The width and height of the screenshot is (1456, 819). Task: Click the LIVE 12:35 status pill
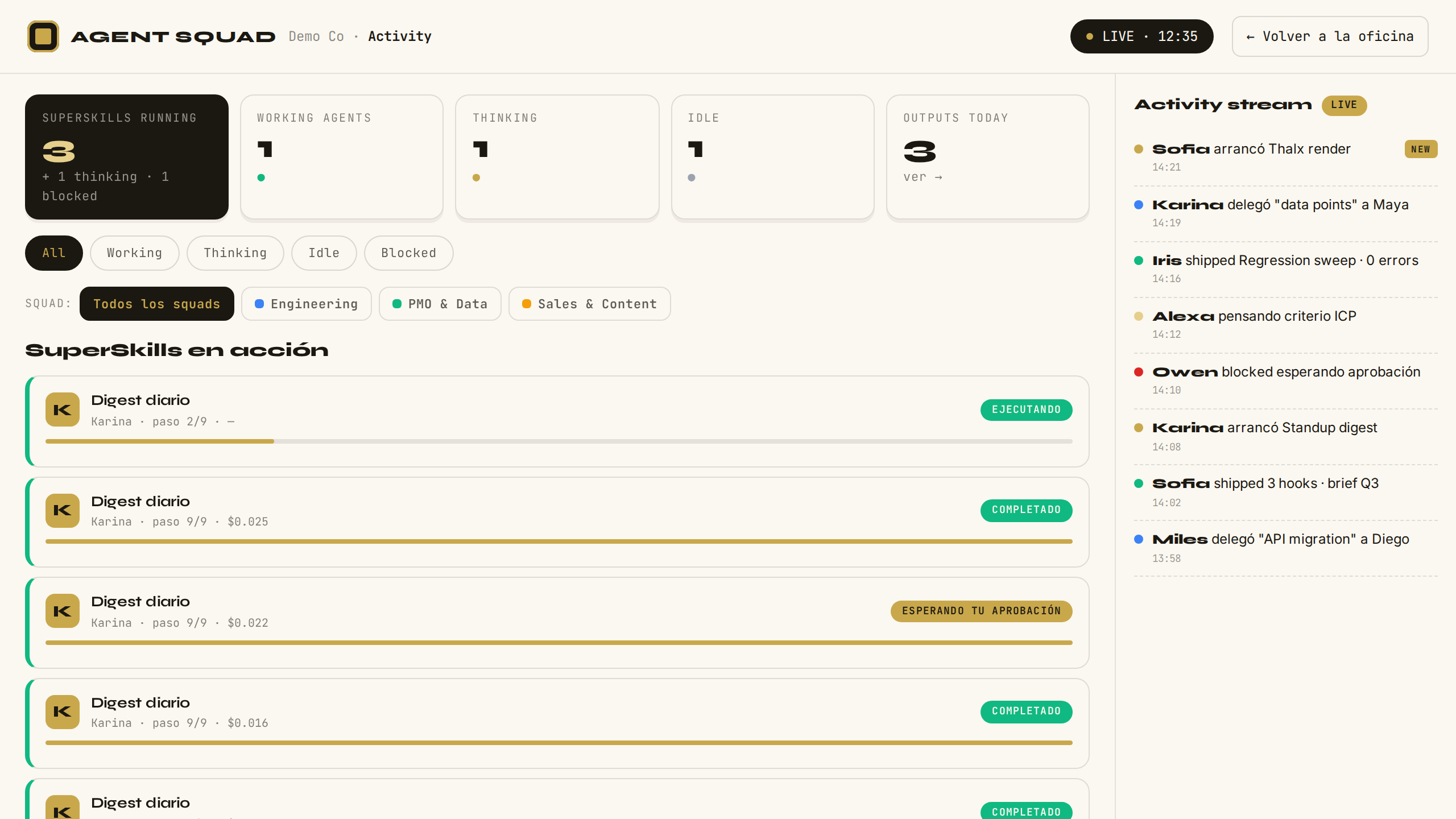(1142, 36)
